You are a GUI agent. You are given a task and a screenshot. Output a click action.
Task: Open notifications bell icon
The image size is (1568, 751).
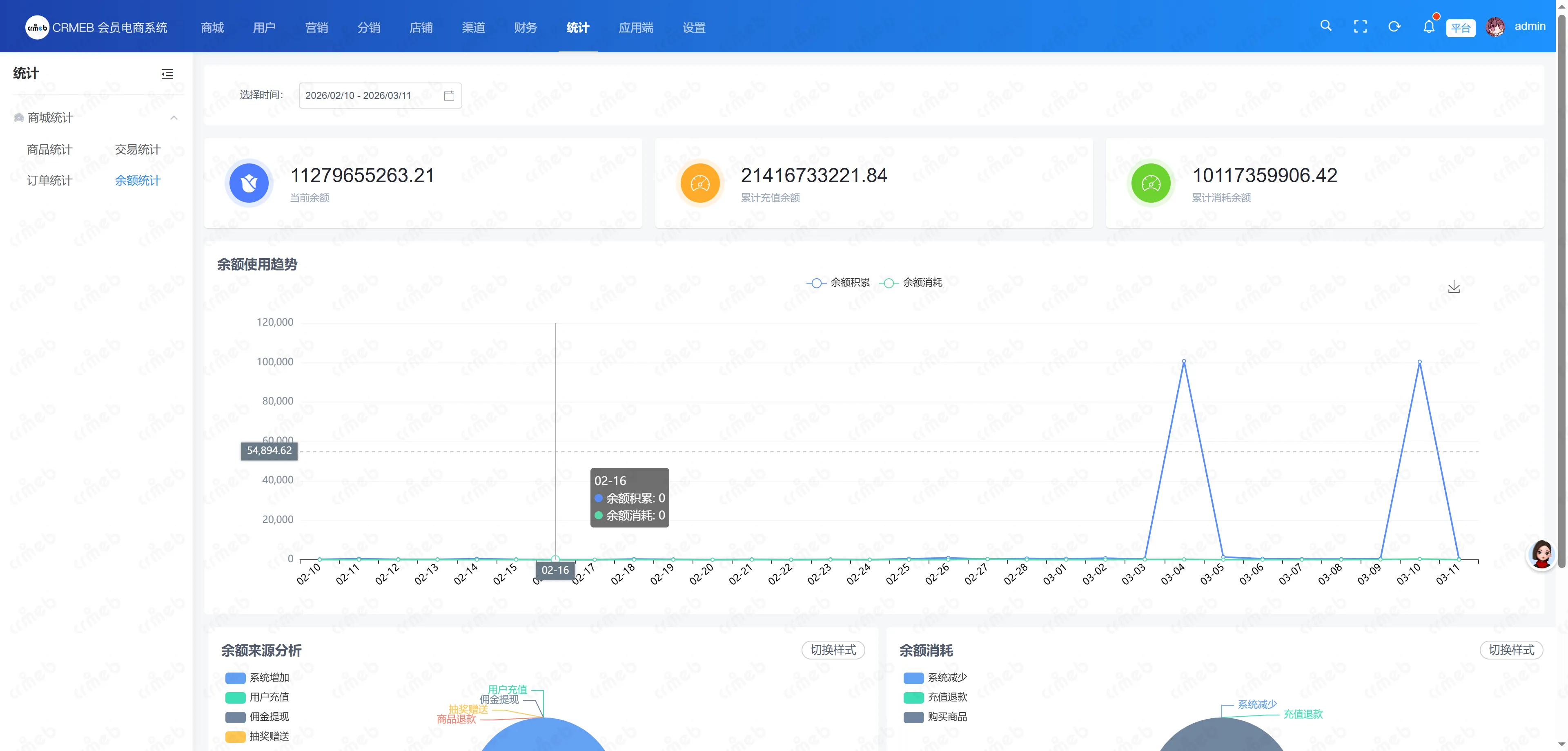click(1429, 27)
